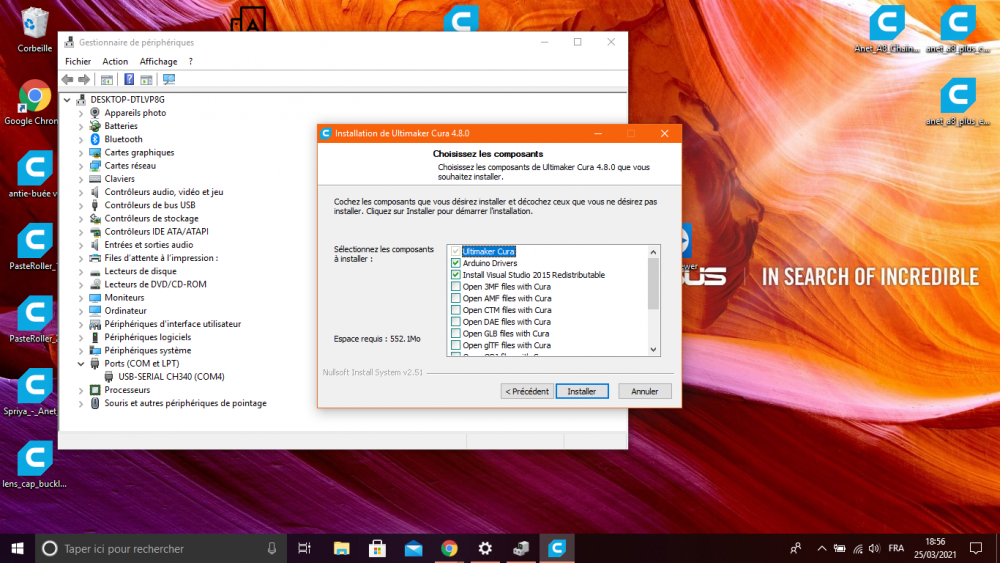Viewport: 1000px width, 563px height.
Task: Open Settings gear from the taskbar
Action: (x=485, y=548)
